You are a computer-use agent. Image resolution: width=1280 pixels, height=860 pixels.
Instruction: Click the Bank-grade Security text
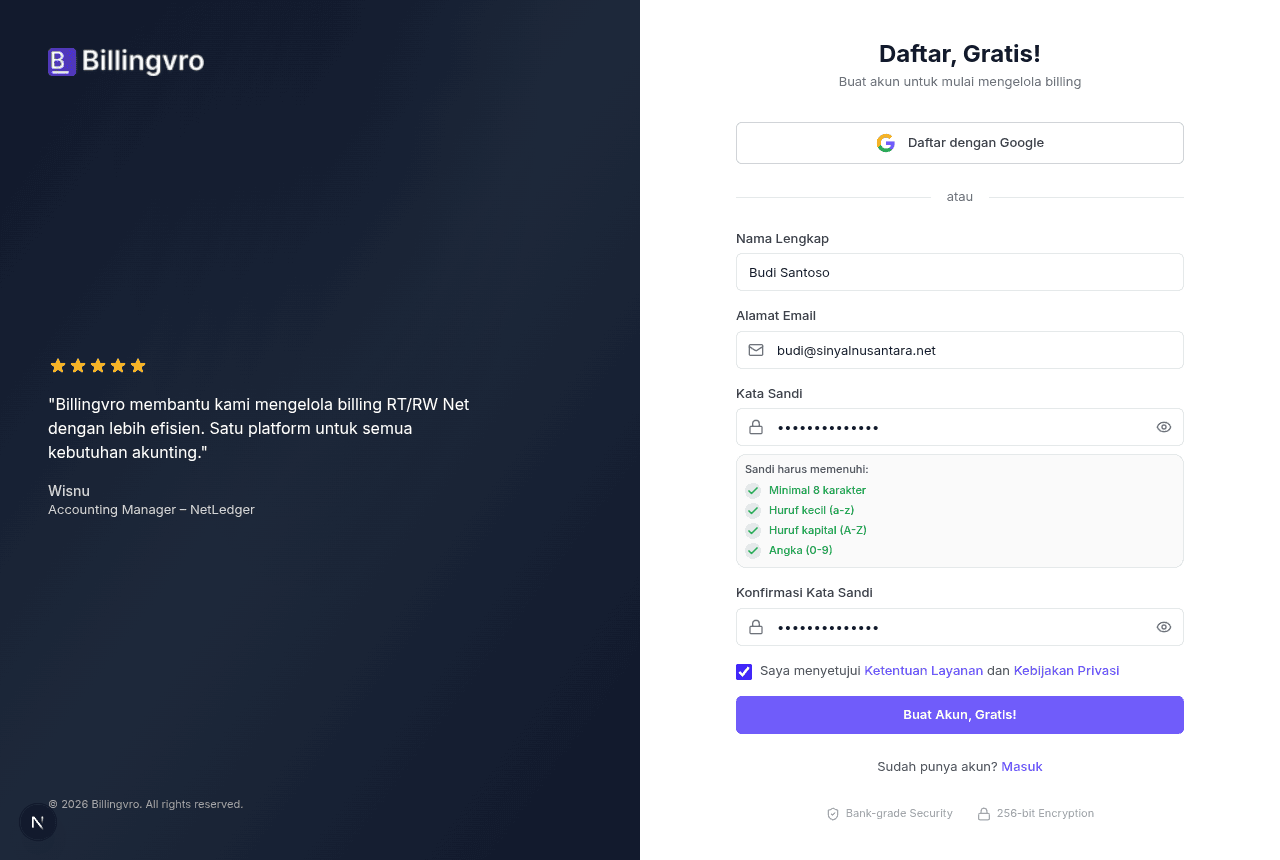click(x=899, y=814)
